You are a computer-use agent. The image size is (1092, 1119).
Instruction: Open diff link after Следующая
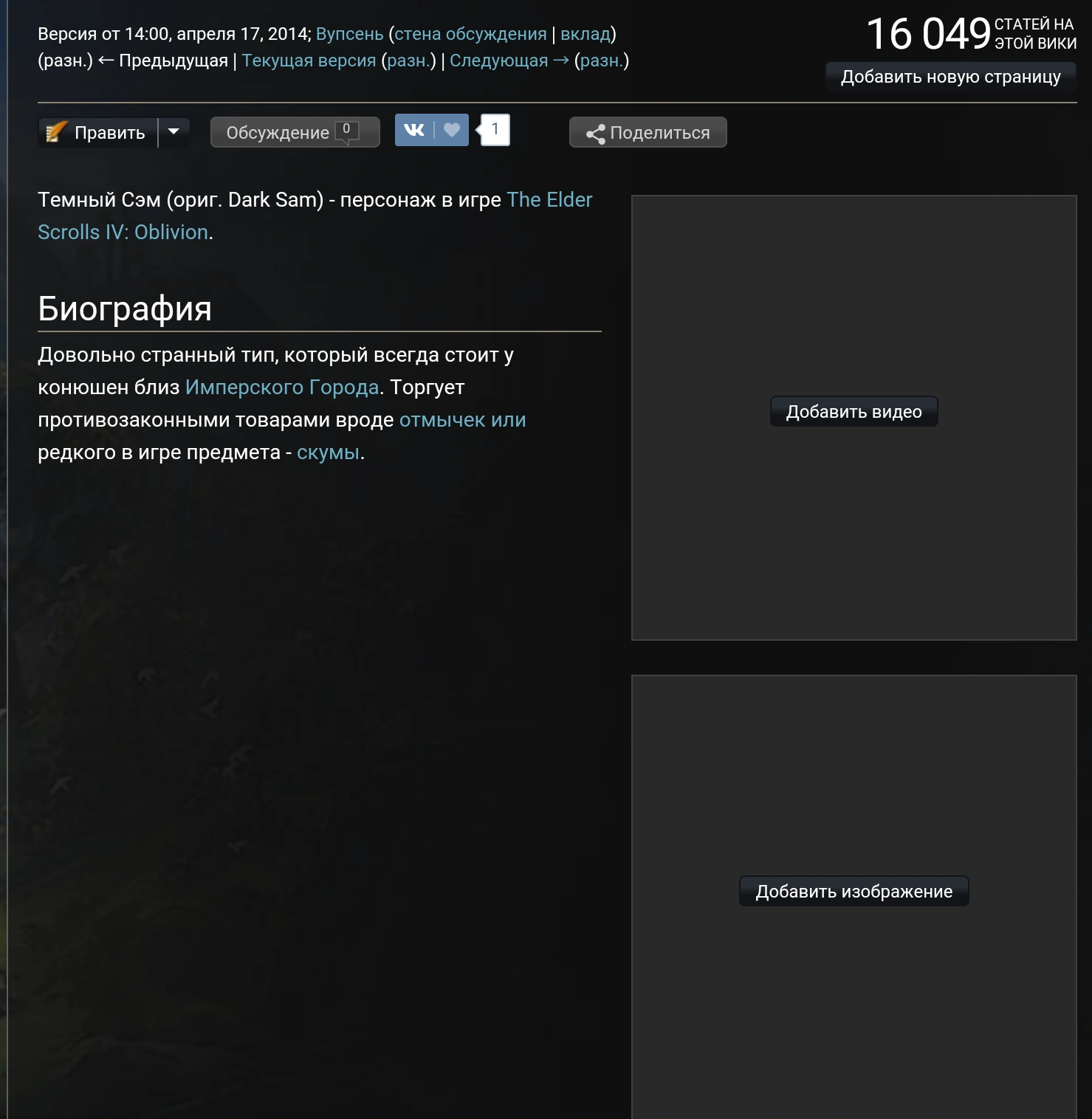[602, 61]
